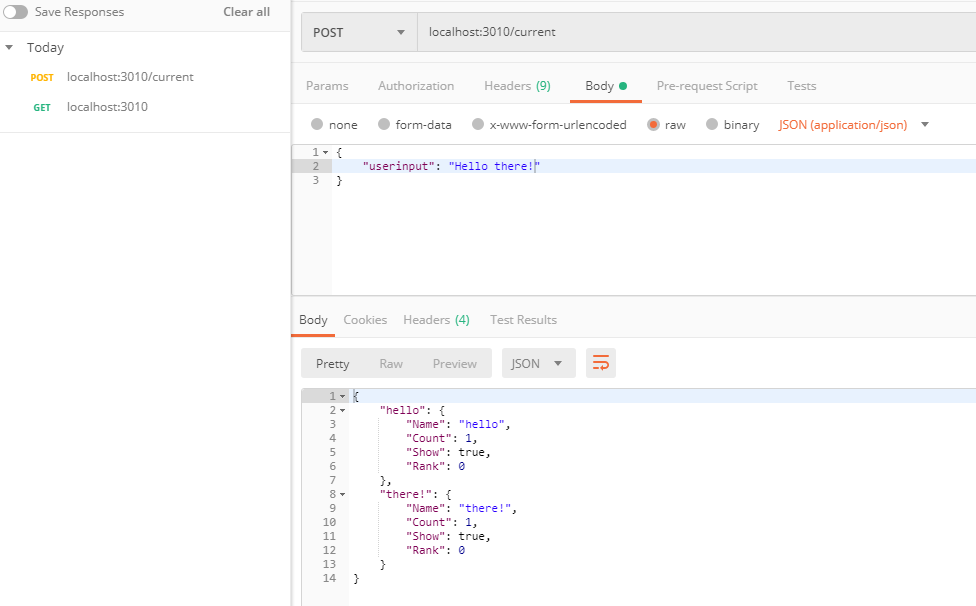976x606 pixels.
Task: Select the none body type radio
Action: click(317, 124)
